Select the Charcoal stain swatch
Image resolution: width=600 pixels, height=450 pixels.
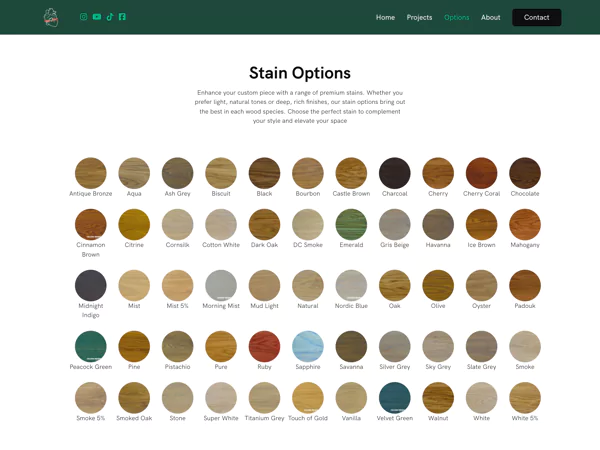[395, 173]
